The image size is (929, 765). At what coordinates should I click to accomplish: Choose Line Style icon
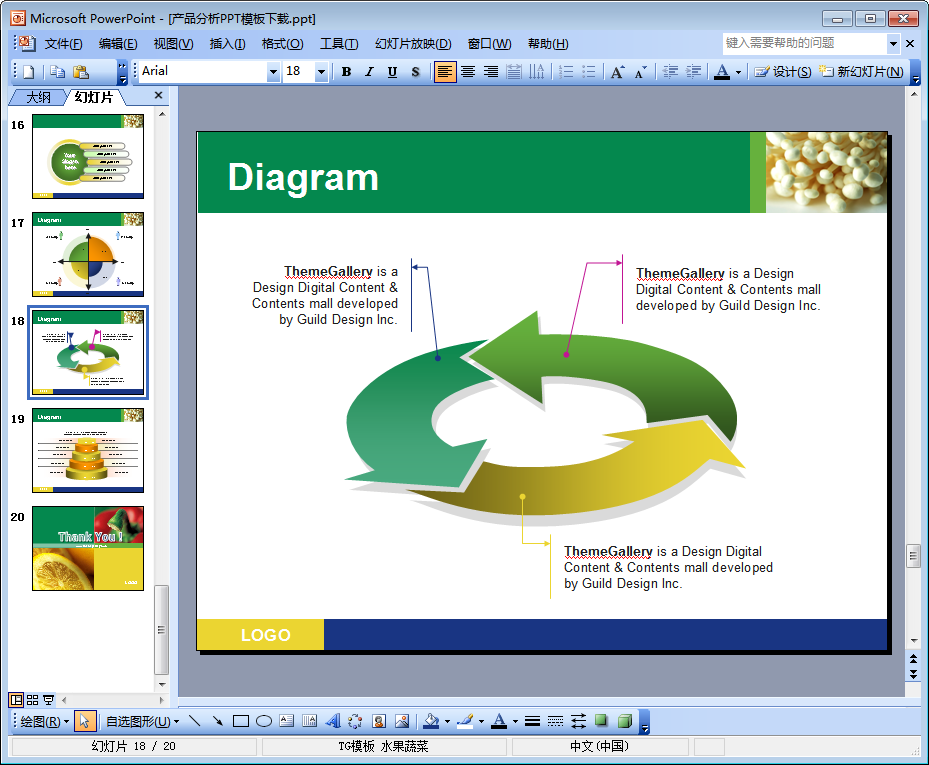pyautogui.click(x=533, y=721)
